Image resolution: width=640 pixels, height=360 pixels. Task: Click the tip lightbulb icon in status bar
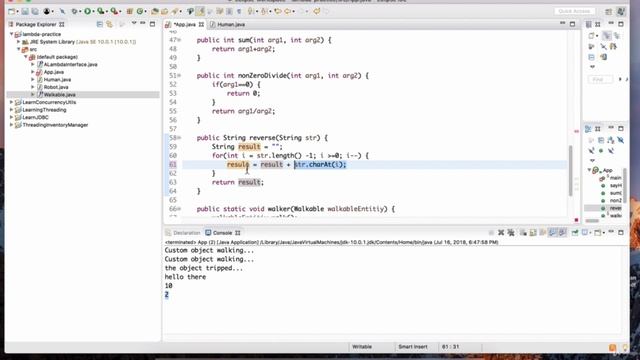pos(625,347)
